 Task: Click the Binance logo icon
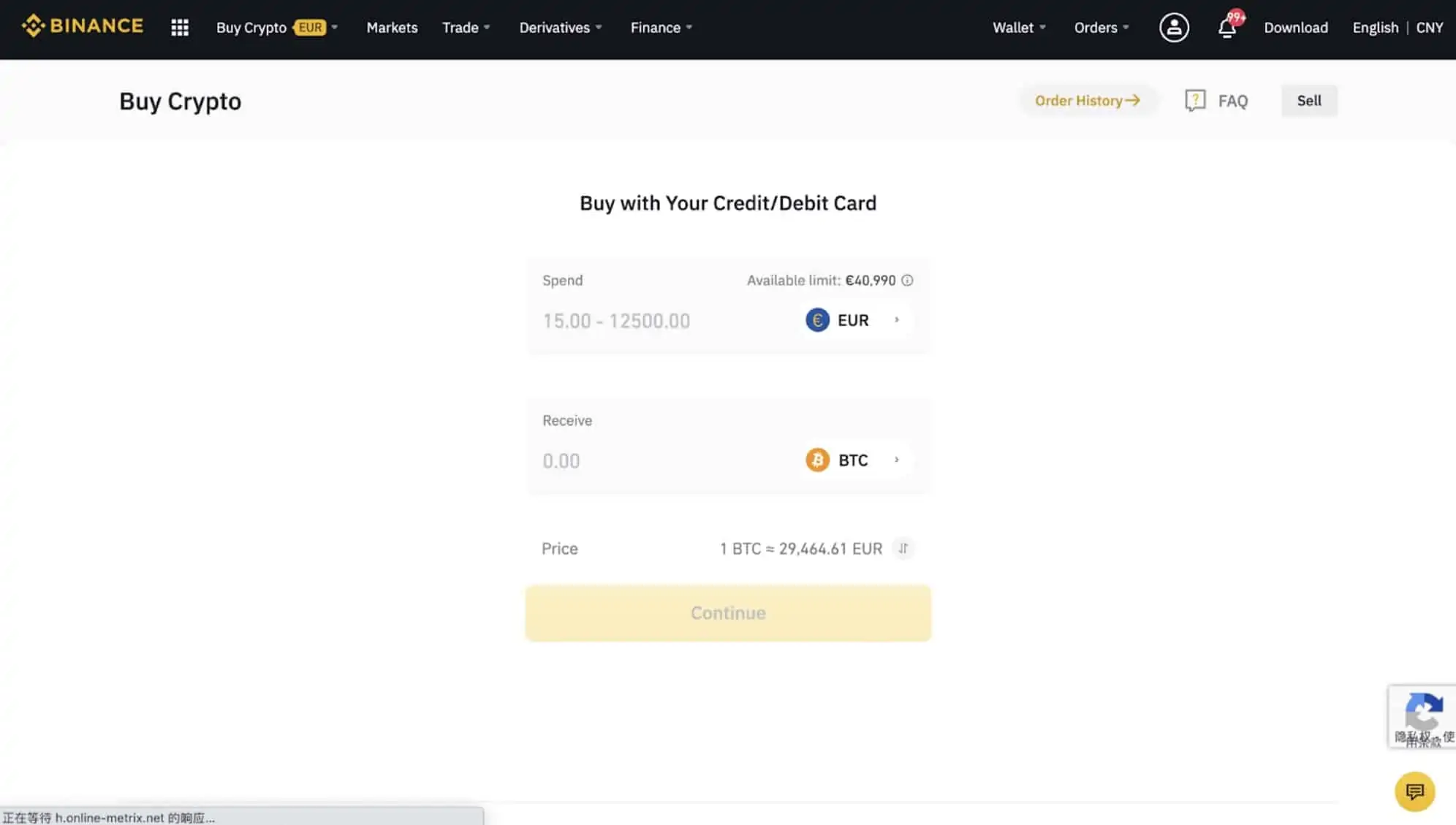33,27
